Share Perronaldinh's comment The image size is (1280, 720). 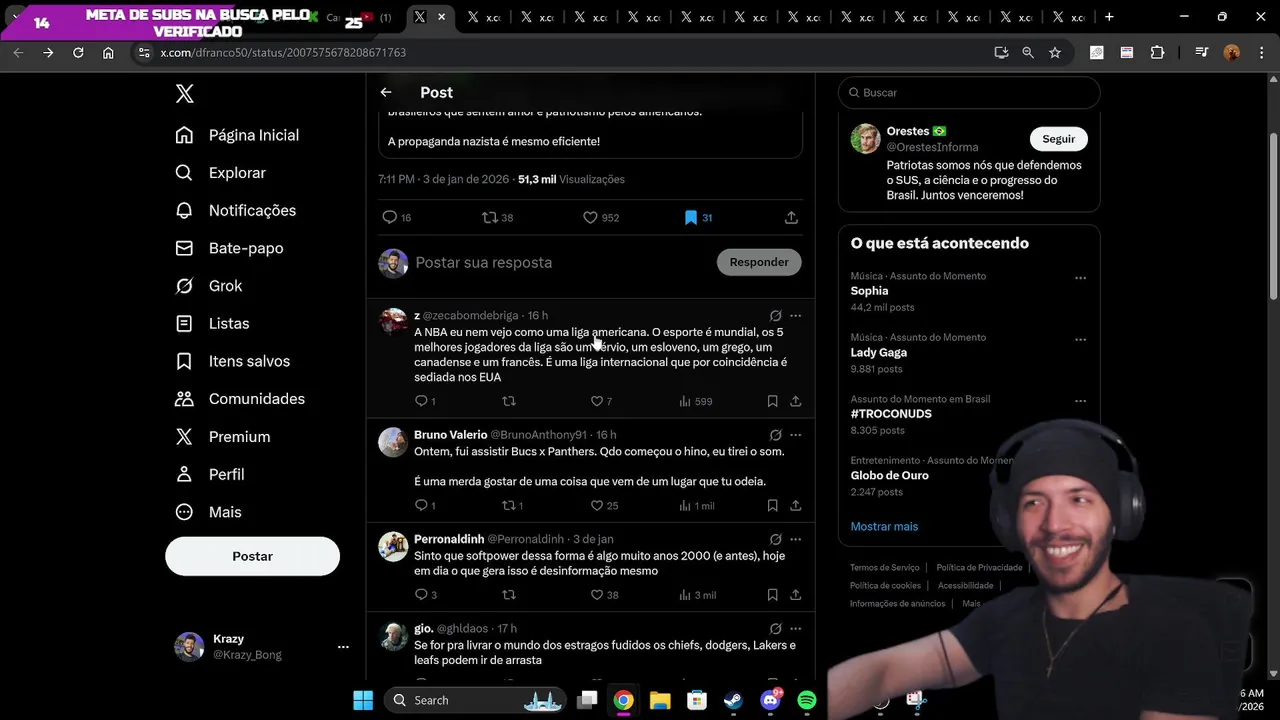[x=795, y=595]
